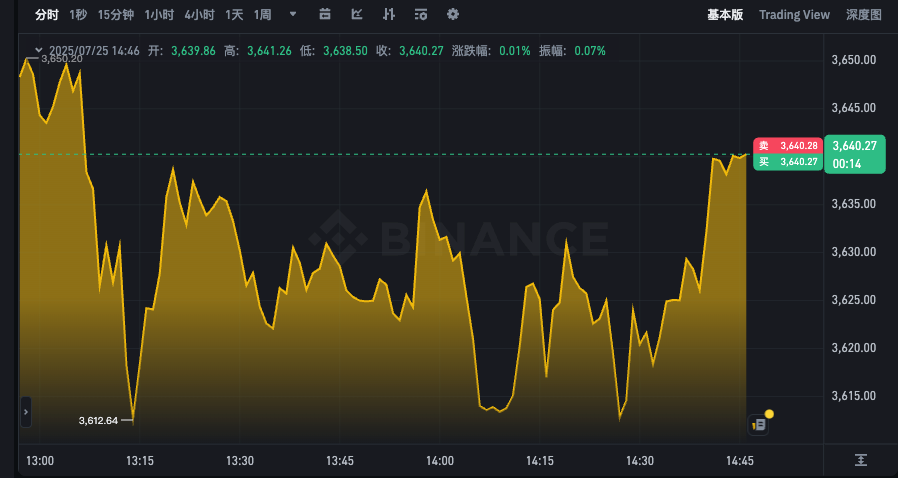Switch to the 15分钟 interval
Screen dimensions: 898x478
pyautogui.click(x=116, y=15)
